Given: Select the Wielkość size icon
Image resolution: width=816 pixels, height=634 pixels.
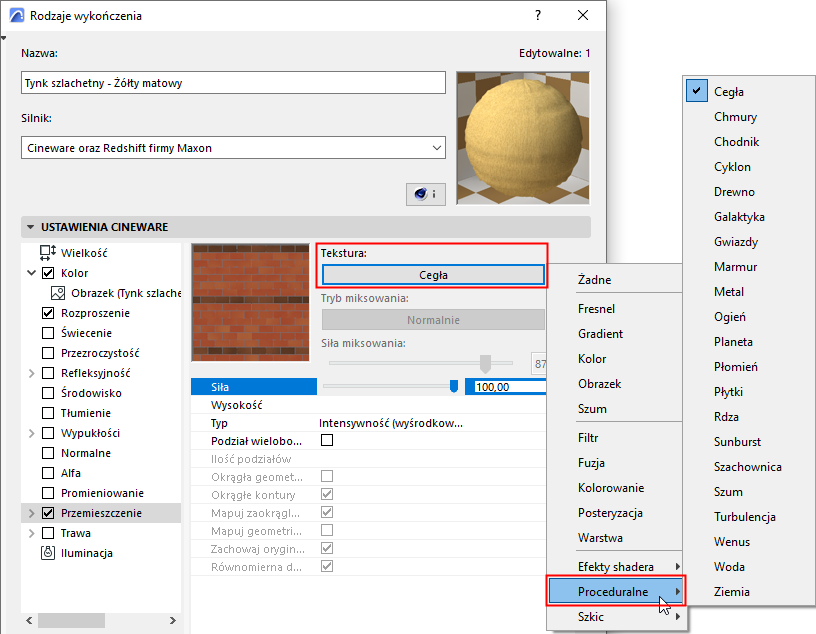Looking at the screenshot, I should coord(48,253).
